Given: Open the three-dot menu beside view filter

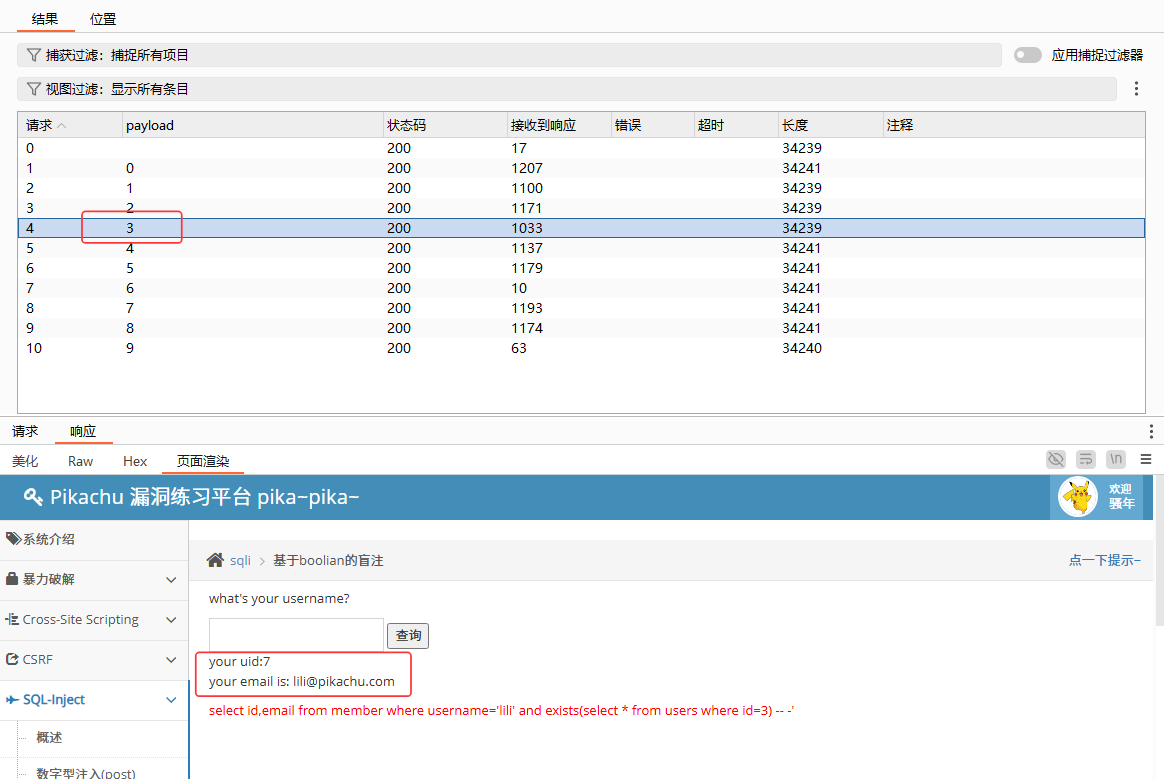Looking at the screenshot, I should click(1136, 89).
